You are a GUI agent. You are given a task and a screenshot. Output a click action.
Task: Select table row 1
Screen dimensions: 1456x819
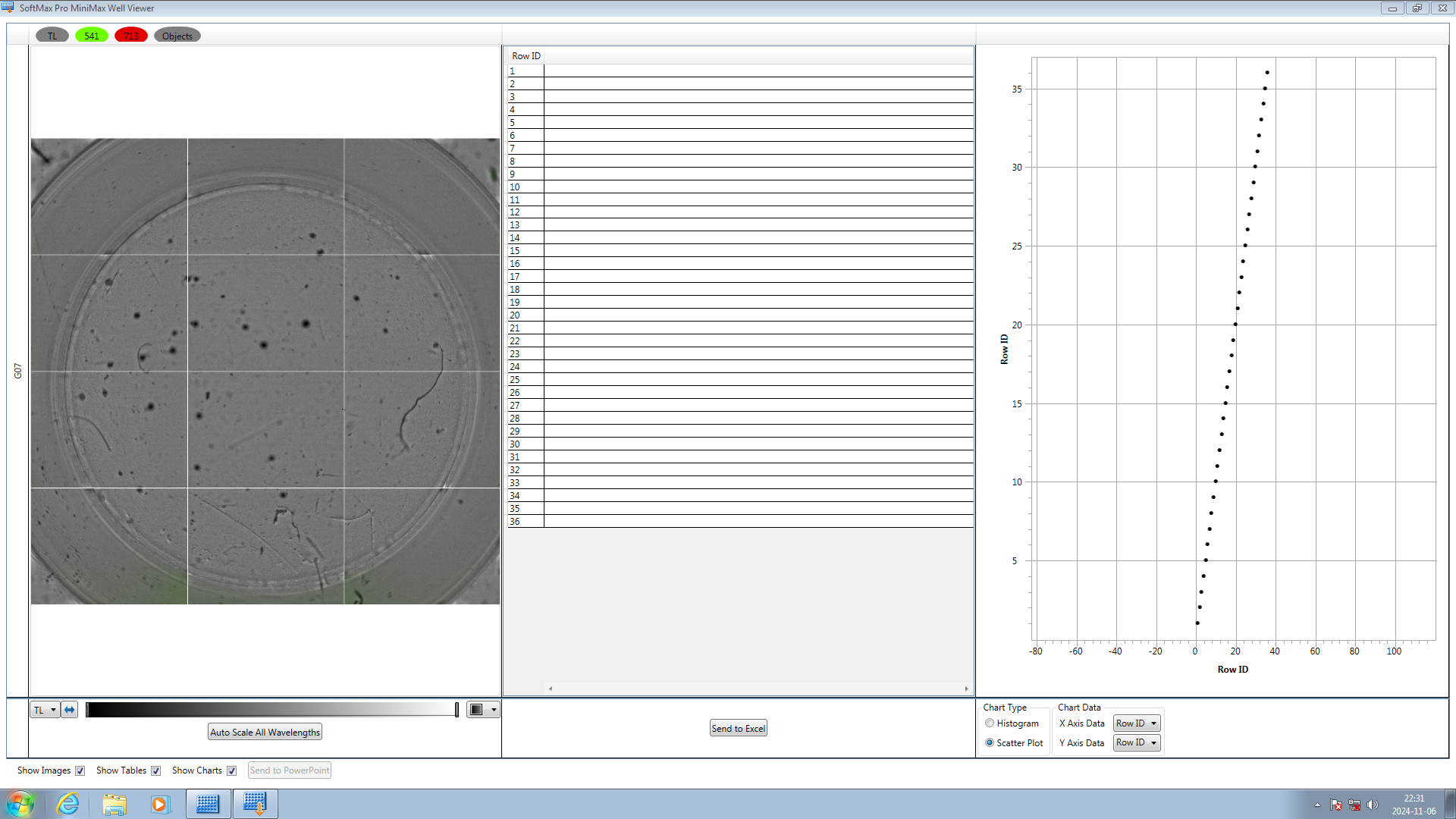click(x=740, y=71)
